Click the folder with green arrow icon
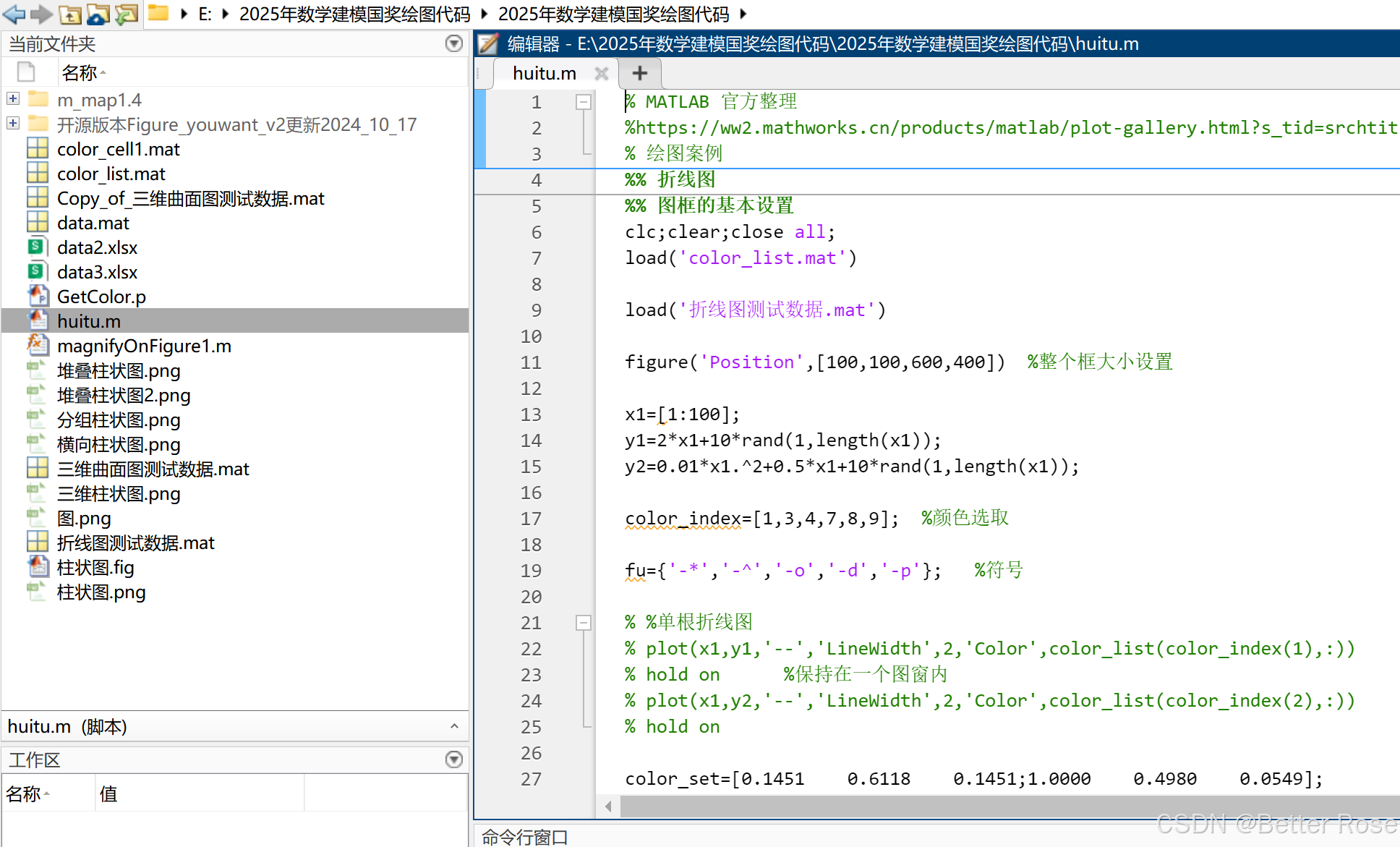The width and height of the screenshot is (1400, 847). [126, 13]
